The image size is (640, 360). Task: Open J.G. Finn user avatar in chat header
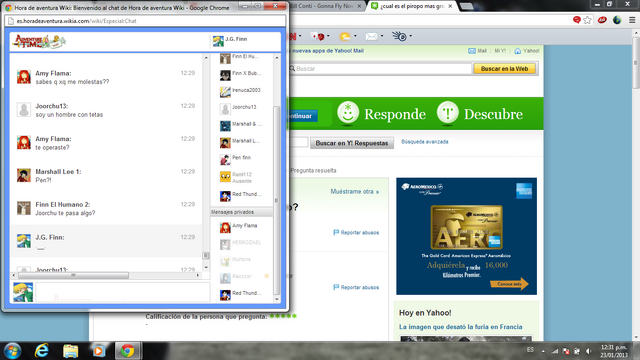click(218, 41)
